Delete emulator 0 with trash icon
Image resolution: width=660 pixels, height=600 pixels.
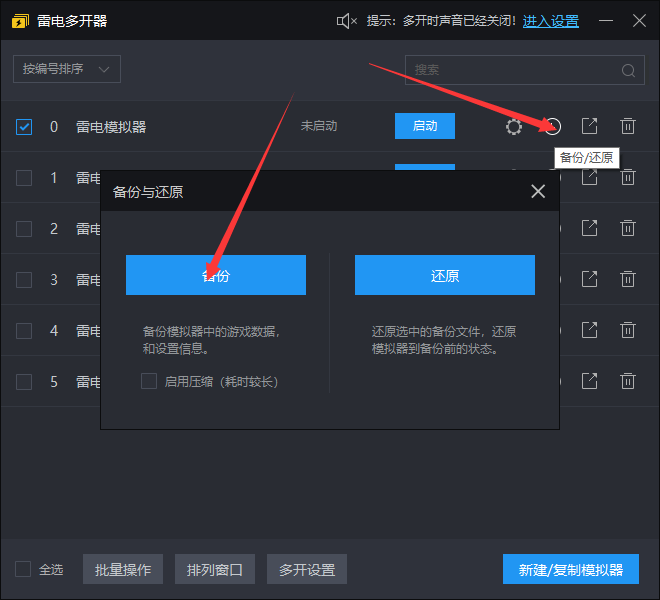628,126
